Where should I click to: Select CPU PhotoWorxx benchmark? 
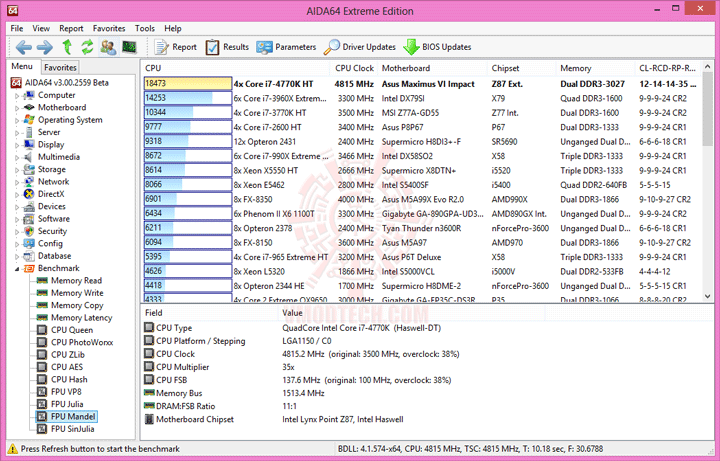point(75,343)
